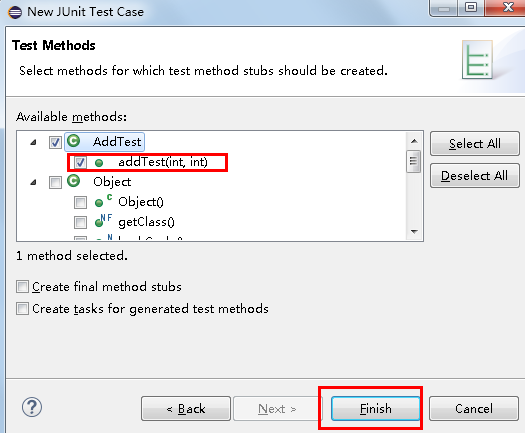Check the Object class checkbox

pos(55,183)
